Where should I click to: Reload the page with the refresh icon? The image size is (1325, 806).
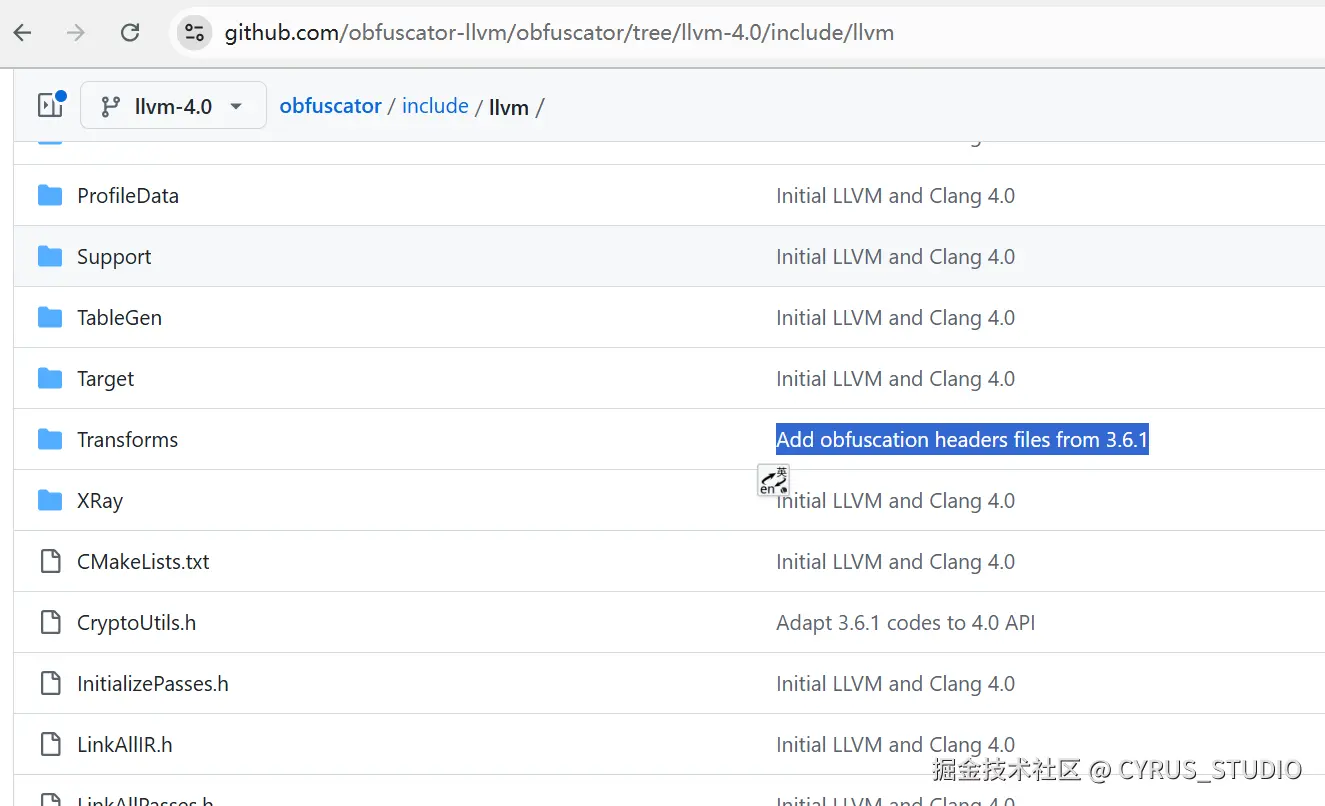coord(130,33)
